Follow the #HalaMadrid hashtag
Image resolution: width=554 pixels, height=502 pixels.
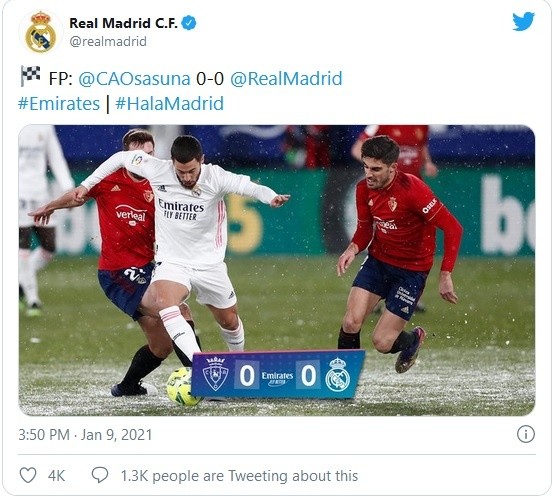click(170, 104)
